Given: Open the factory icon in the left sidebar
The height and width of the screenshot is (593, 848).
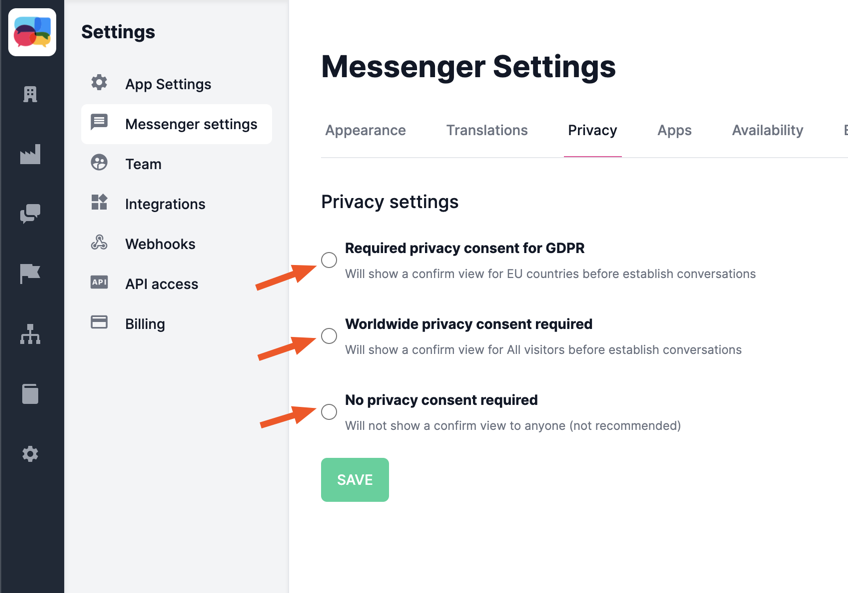Looking at the screenshot, I should [x=30, y=154].
